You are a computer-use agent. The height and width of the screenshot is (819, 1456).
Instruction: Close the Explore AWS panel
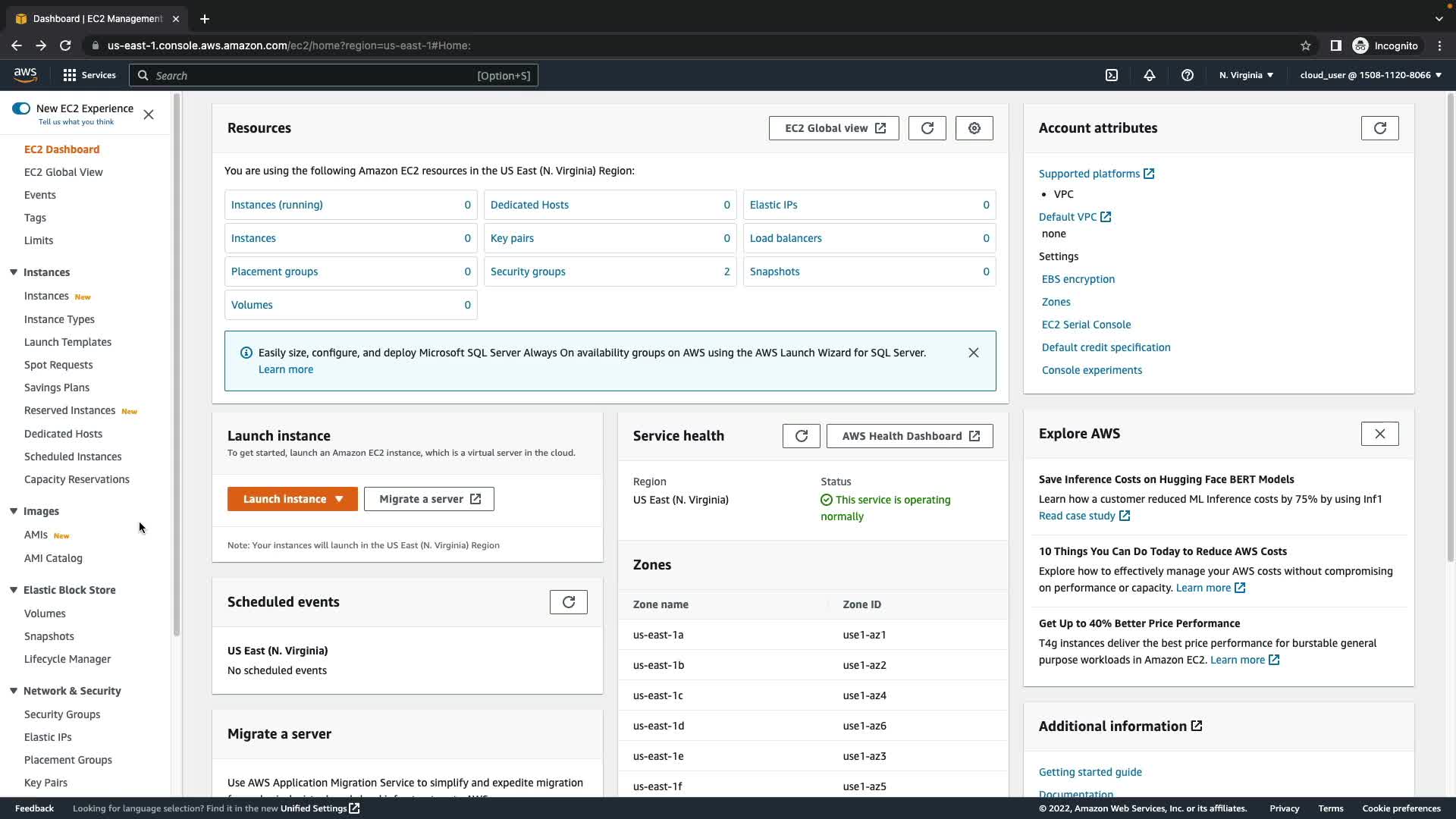[x=1379, y=434]
